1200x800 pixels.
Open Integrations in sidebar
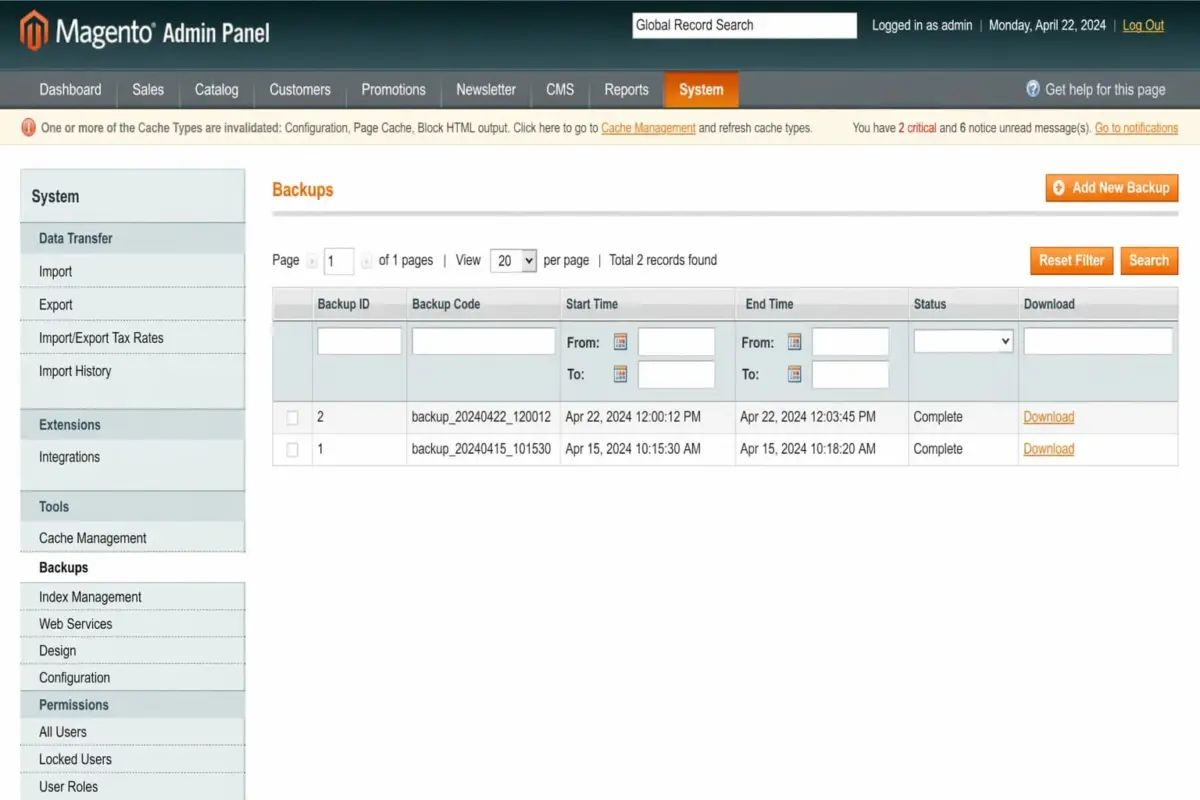pyautogui.click(x=132, y=457)
